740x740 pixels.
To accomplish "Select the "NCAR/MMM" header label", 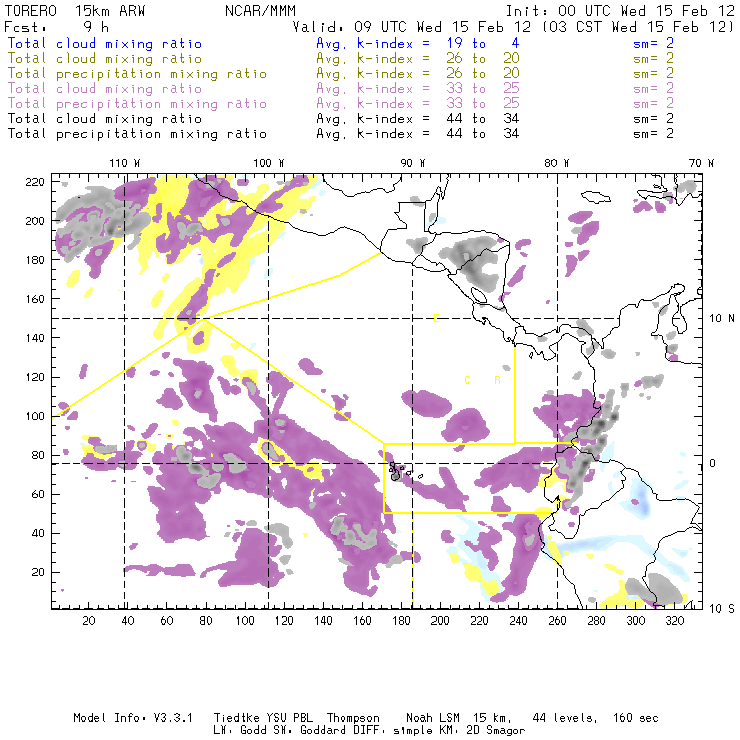I will click(260, 11).
